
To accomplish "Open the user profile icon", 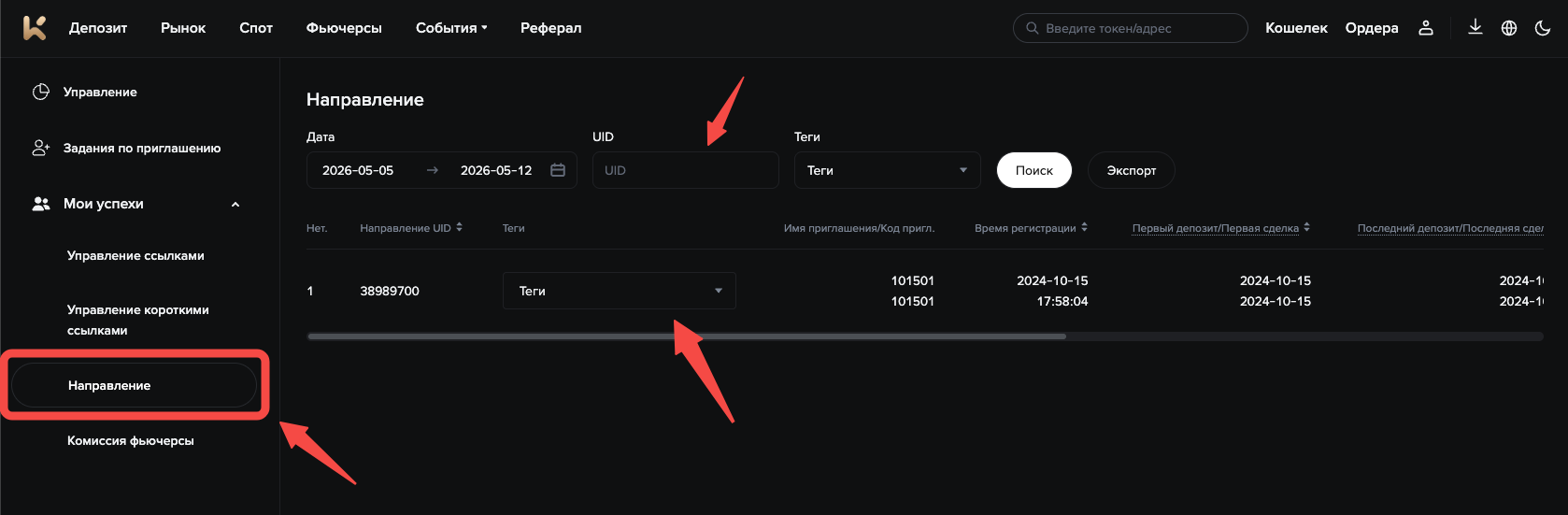I will 1426,28.
